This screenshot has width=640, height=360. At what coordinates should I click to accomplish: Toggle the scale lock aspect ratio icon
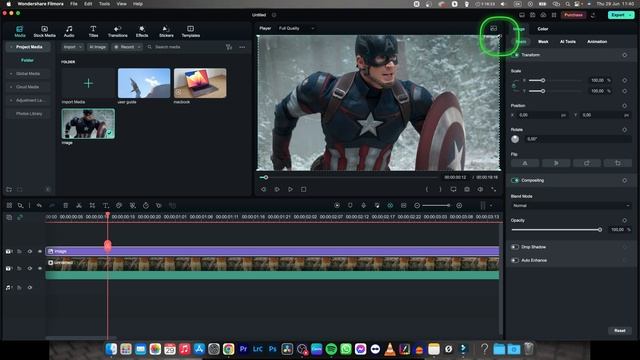click(x=514, y=86)
